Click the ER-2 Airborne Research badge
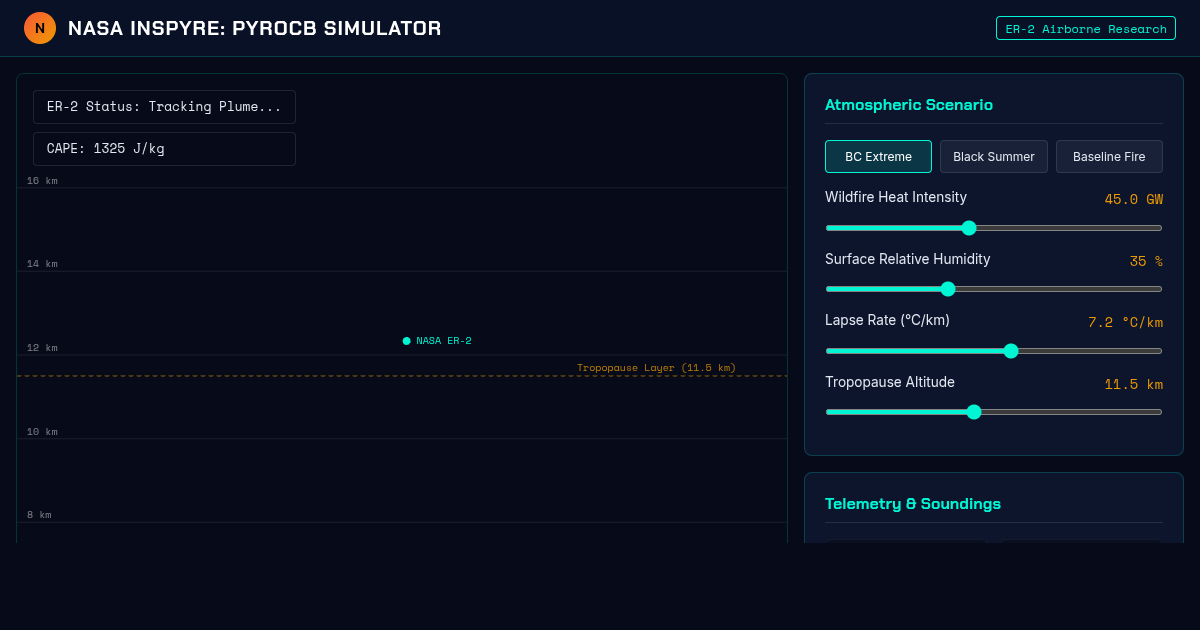 (x=1086, y=28)
